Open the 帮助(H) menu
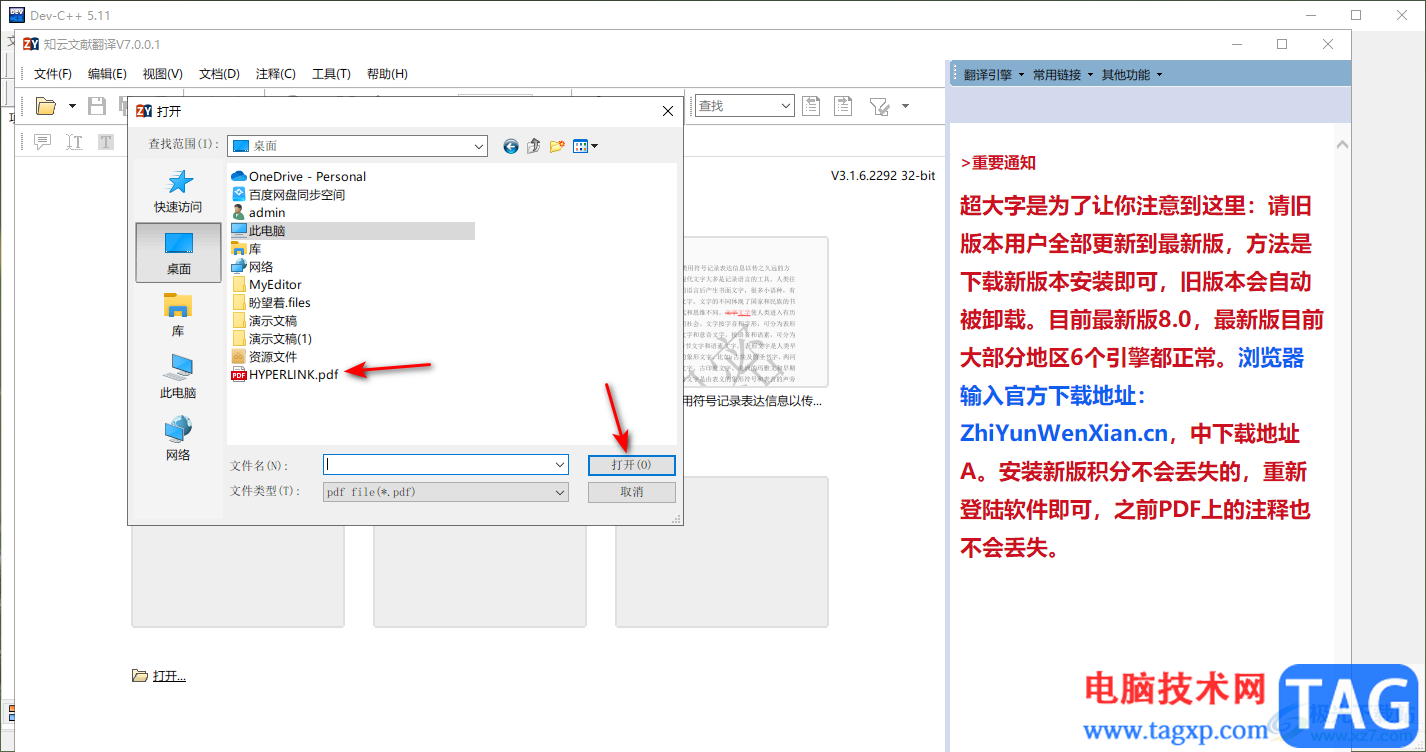This screenshot has width=1426, height=752. pyautogui.click(x=387, y=74)
